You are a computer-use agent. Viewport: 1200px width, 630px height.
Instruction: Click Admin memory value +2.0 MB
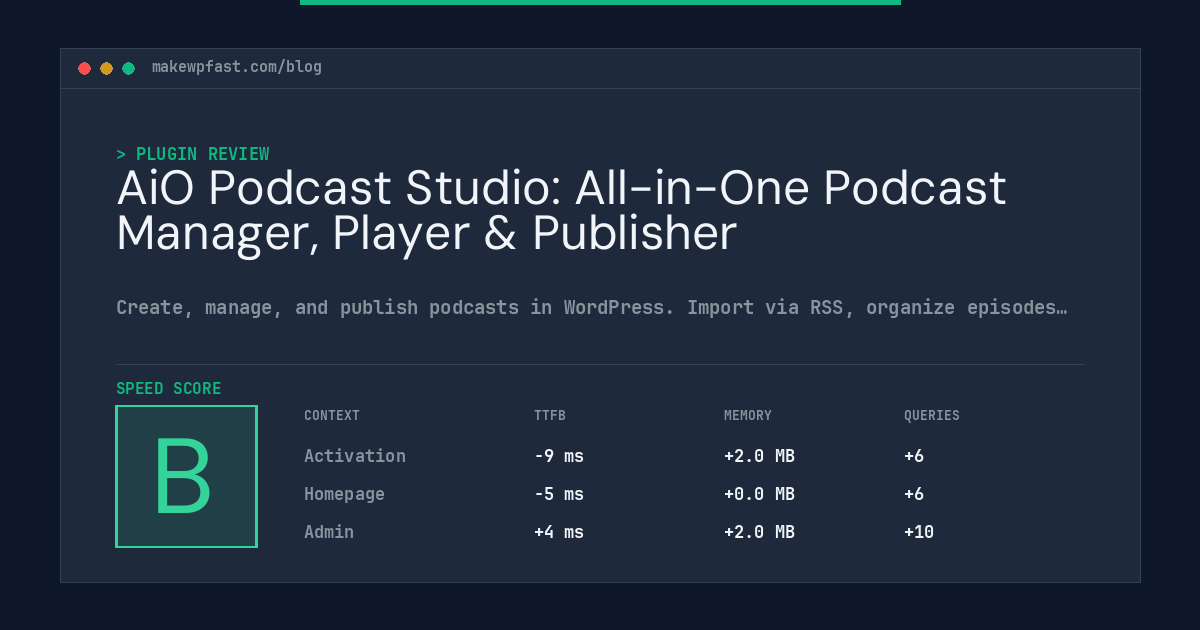tap(759, 532)
